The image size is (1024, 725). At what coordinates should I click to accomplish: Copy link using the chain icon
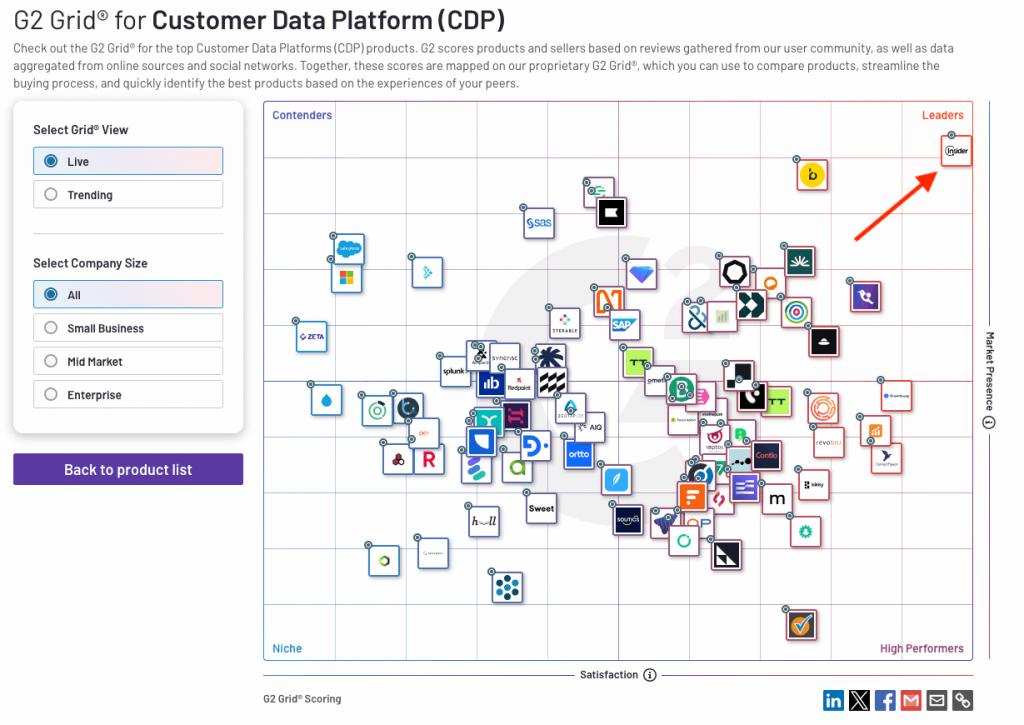coord(962,700)
